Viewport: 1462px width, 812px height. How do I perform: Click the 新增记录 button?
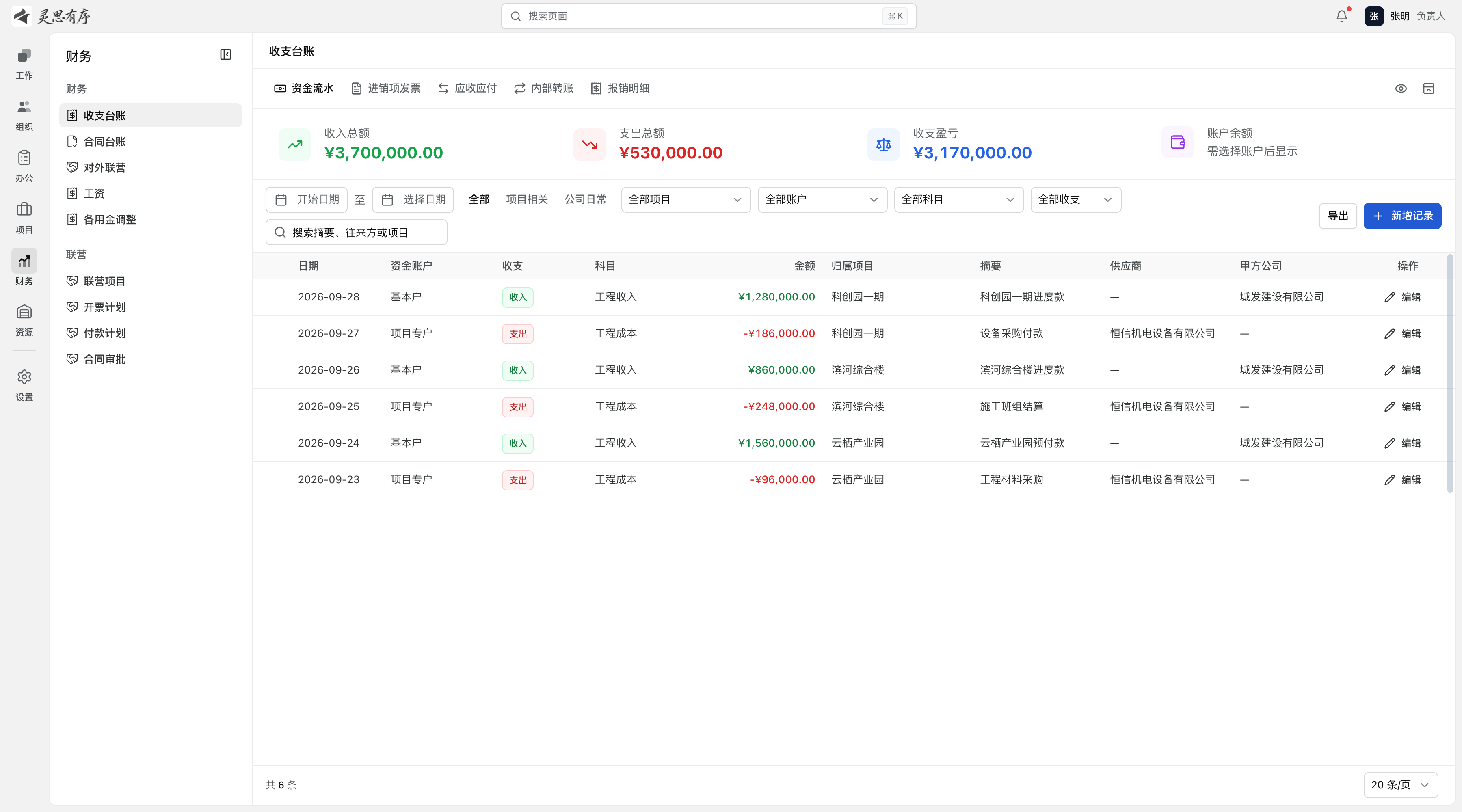1402,216
